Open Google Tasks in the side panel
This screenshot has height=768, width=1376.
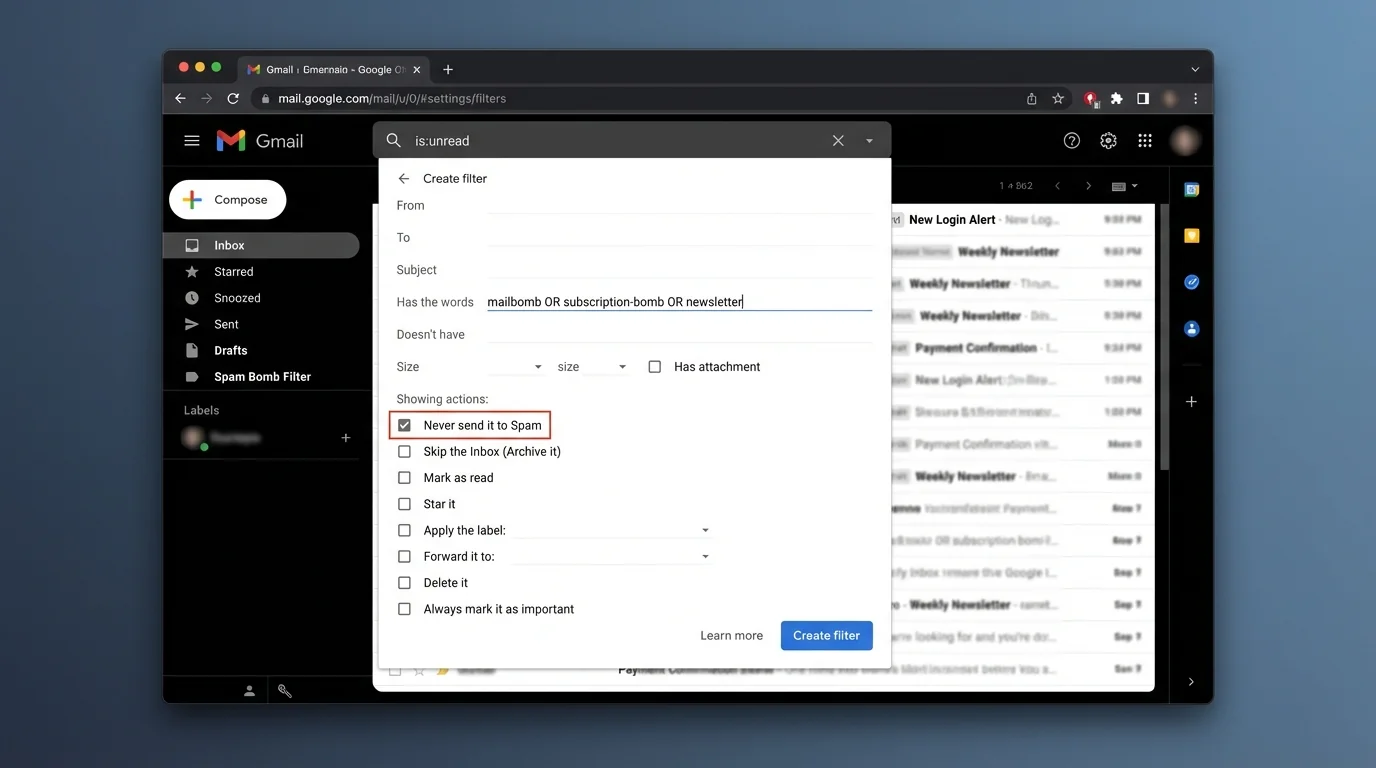pyautogui.click(x=1190, y=282)
